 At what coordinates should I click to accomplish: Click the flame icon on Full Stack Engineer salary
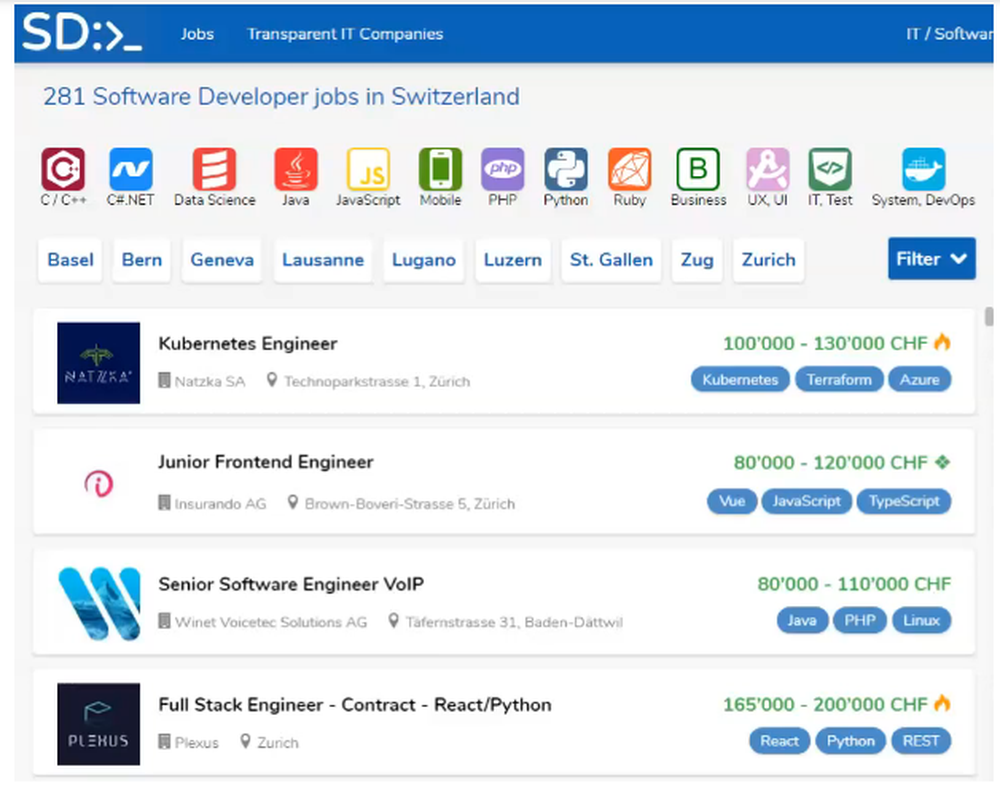[x=942, y=703]
